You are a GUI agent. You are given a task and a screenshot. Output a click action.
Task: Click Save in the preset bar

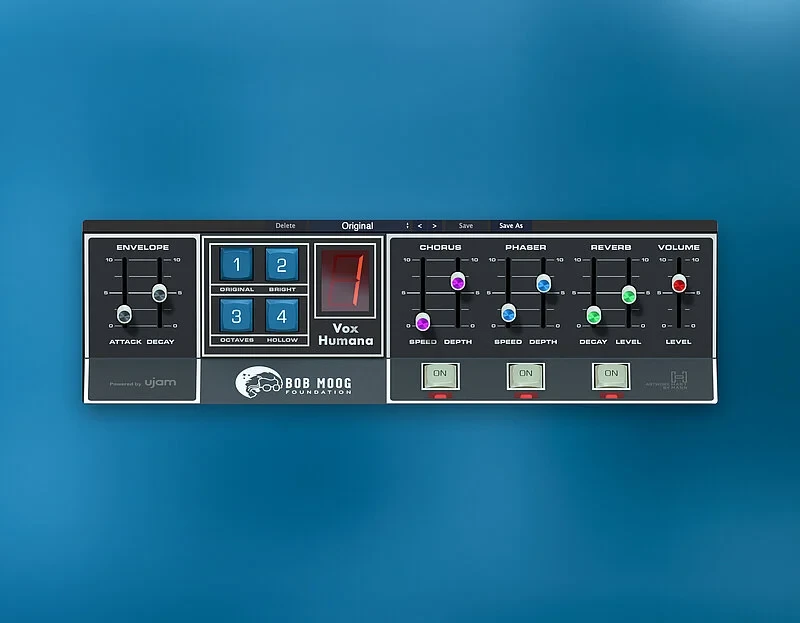pyautogui.click(x=466, y=226)
